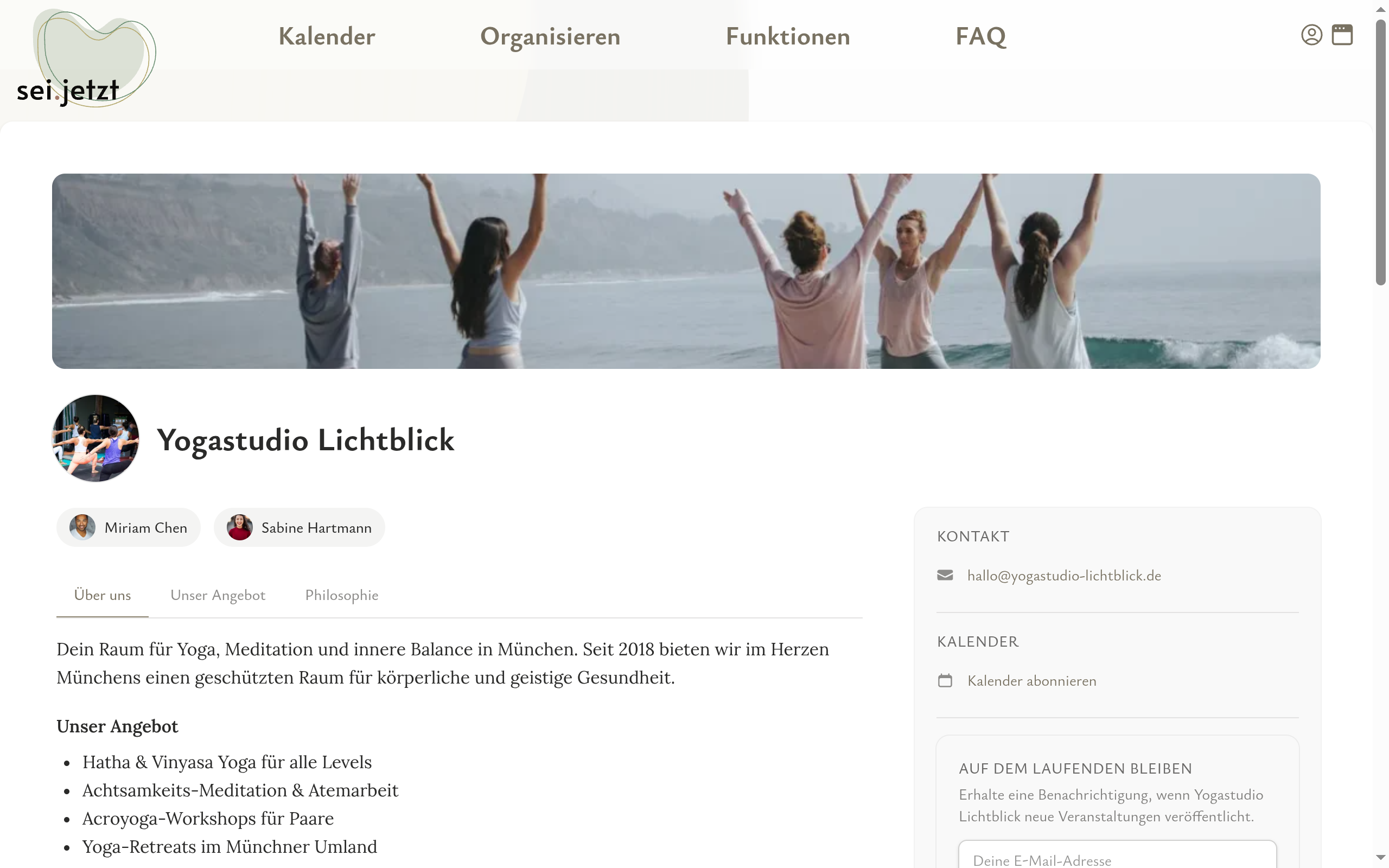Switch to the Unser Angebot tab
1389x868 pixels.
pyautogui.click(x=218, y=595)
